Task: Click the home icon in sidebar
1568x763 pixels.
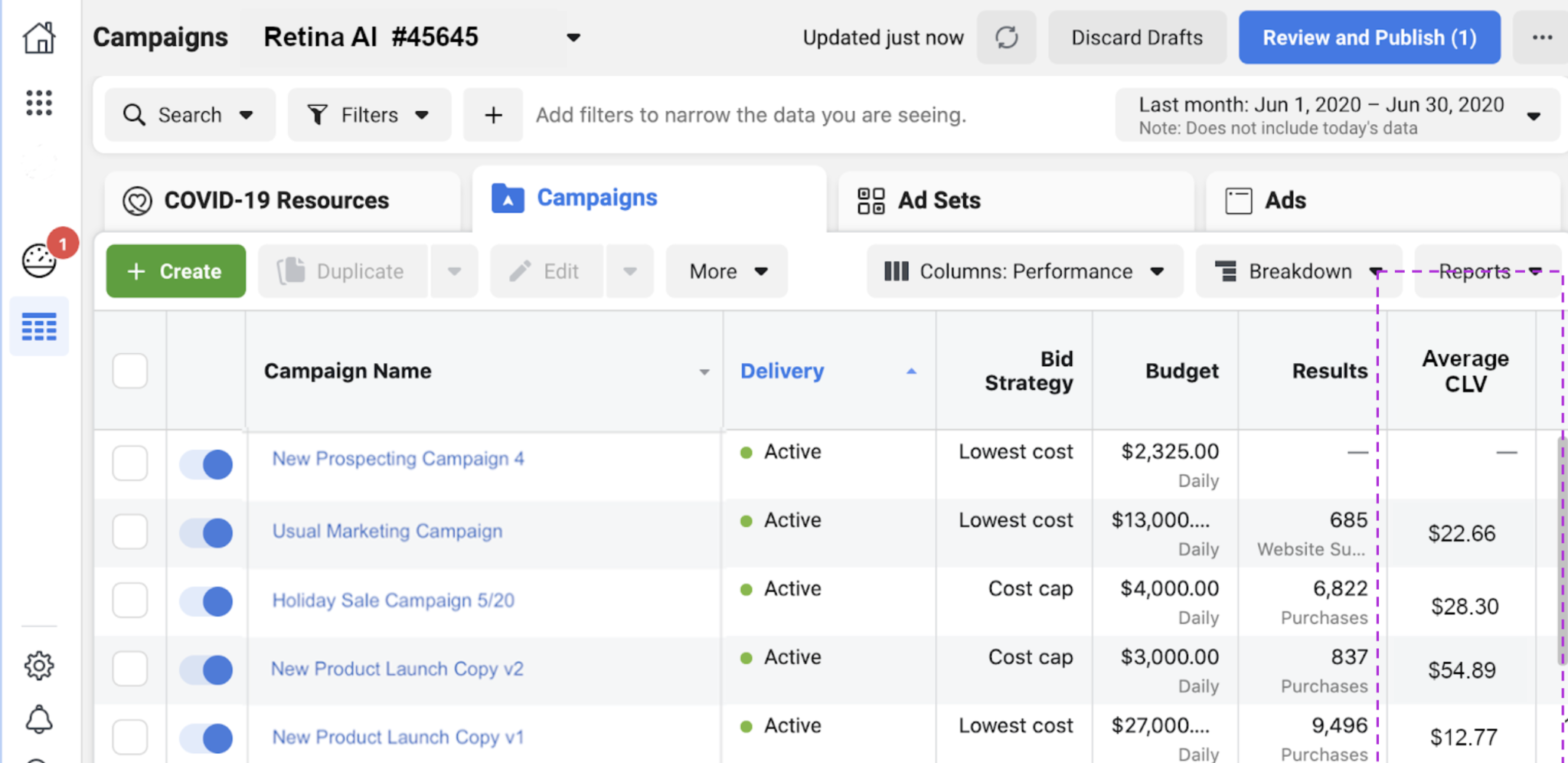Action: tap(39, 38)
